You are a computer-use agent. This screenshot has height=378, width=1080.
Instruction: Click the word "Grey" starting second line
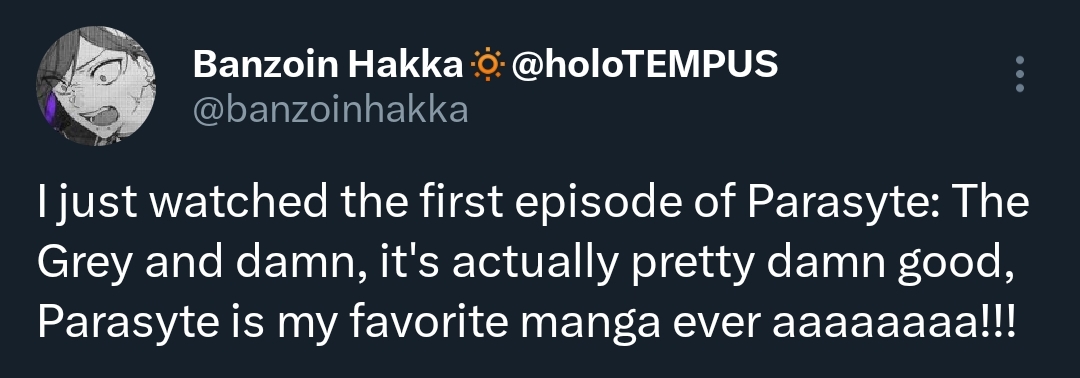pos(81,264)
